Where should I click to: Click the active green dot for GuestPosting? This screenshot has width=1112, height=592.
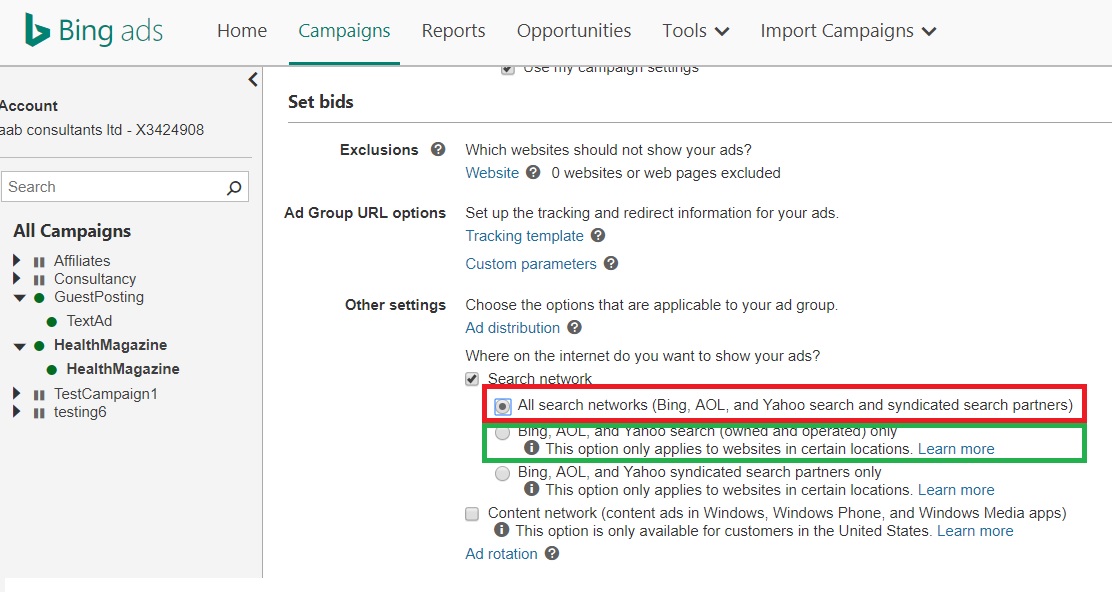(x=40, y=298)
